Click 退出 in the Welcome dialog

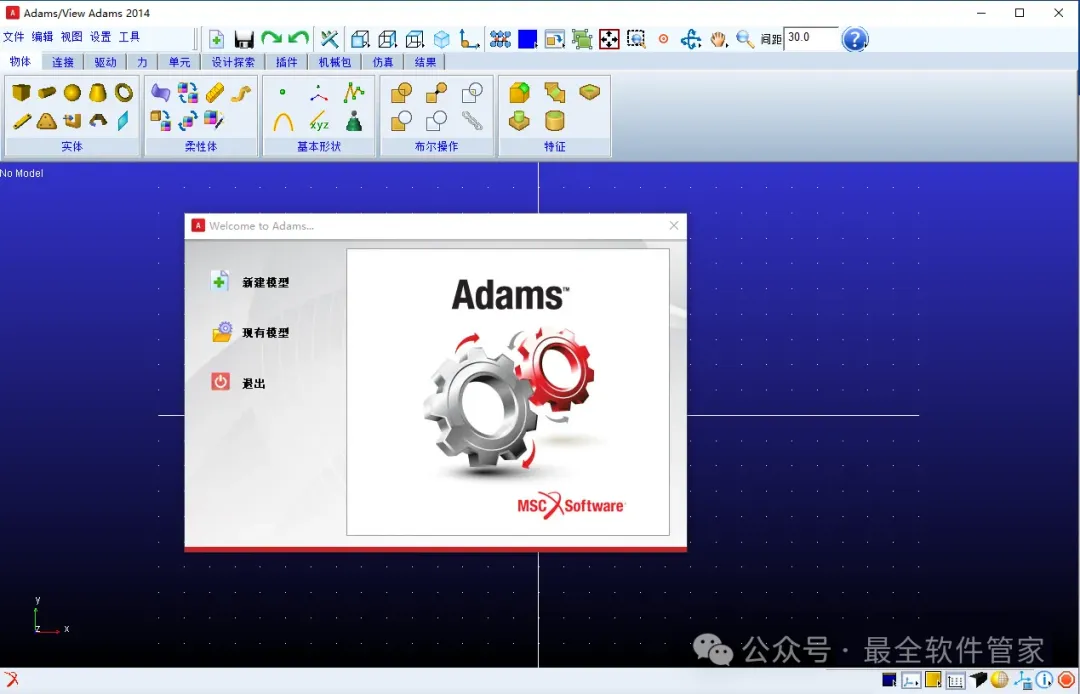(x=238, y=383)
